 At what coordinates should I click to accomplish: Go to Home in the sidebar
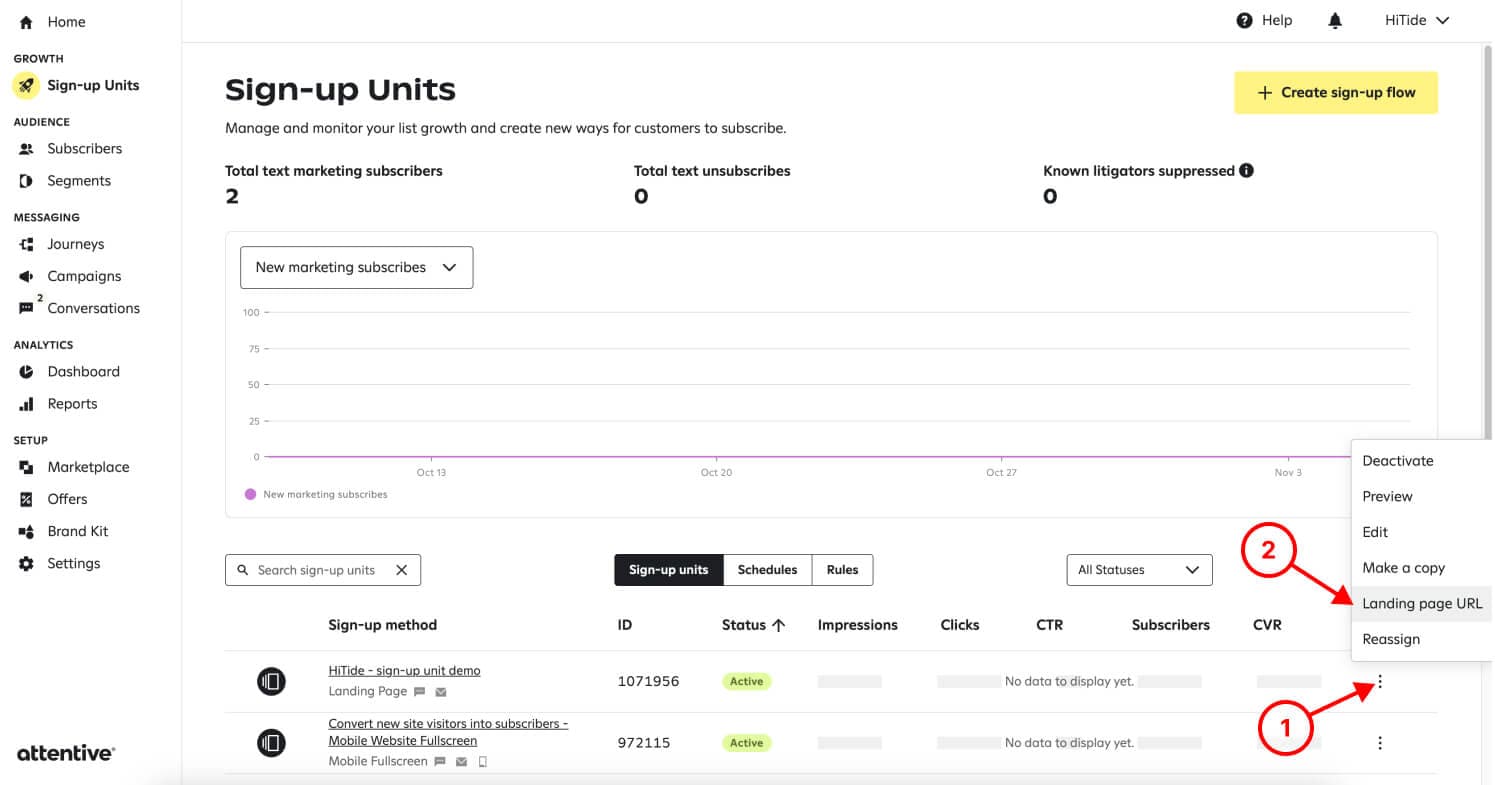tap(52, 21)
